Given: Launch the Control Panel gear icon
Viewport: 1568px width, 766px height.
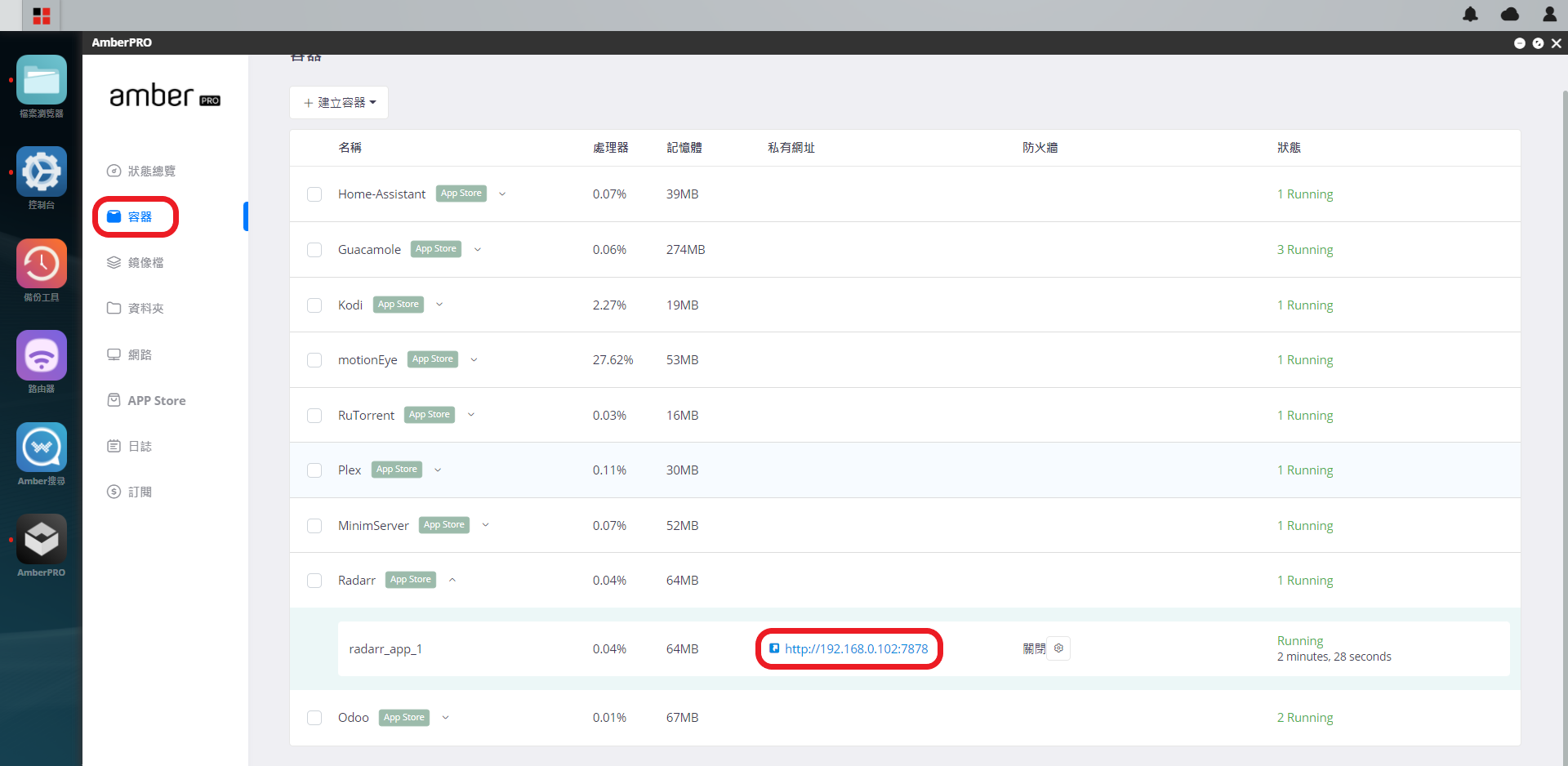Looking at the screenshot, I should (42, 171).
